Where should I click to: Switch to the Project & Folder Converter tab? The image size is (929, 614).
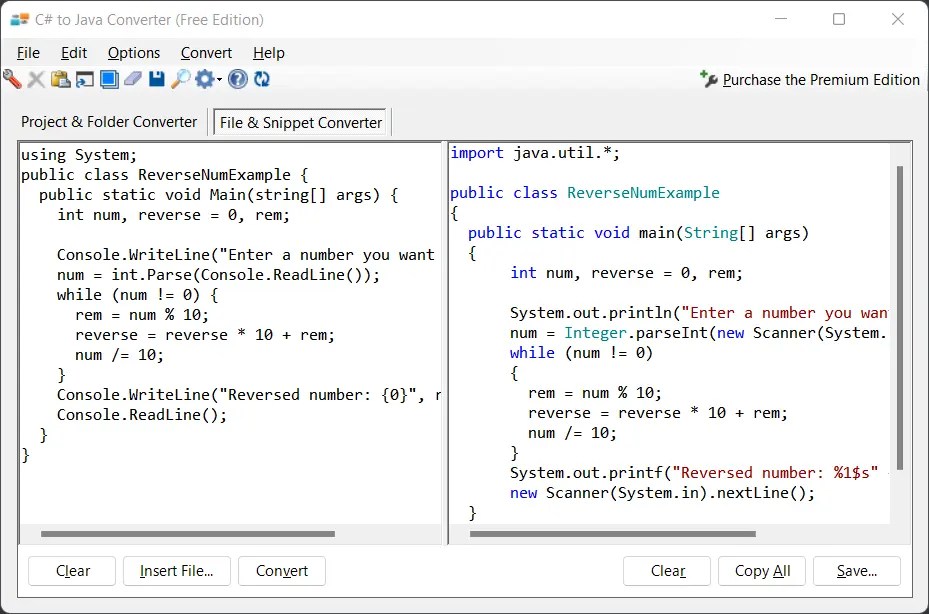108,121
